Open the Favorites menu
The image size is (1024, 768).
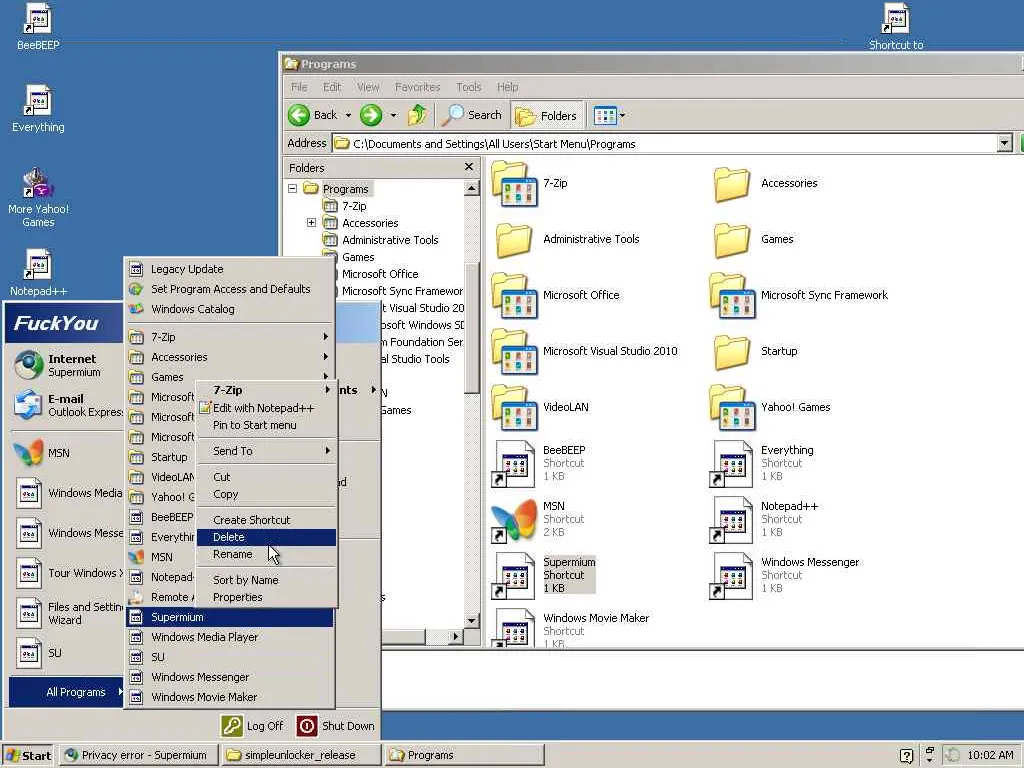[x=417, y=87]
